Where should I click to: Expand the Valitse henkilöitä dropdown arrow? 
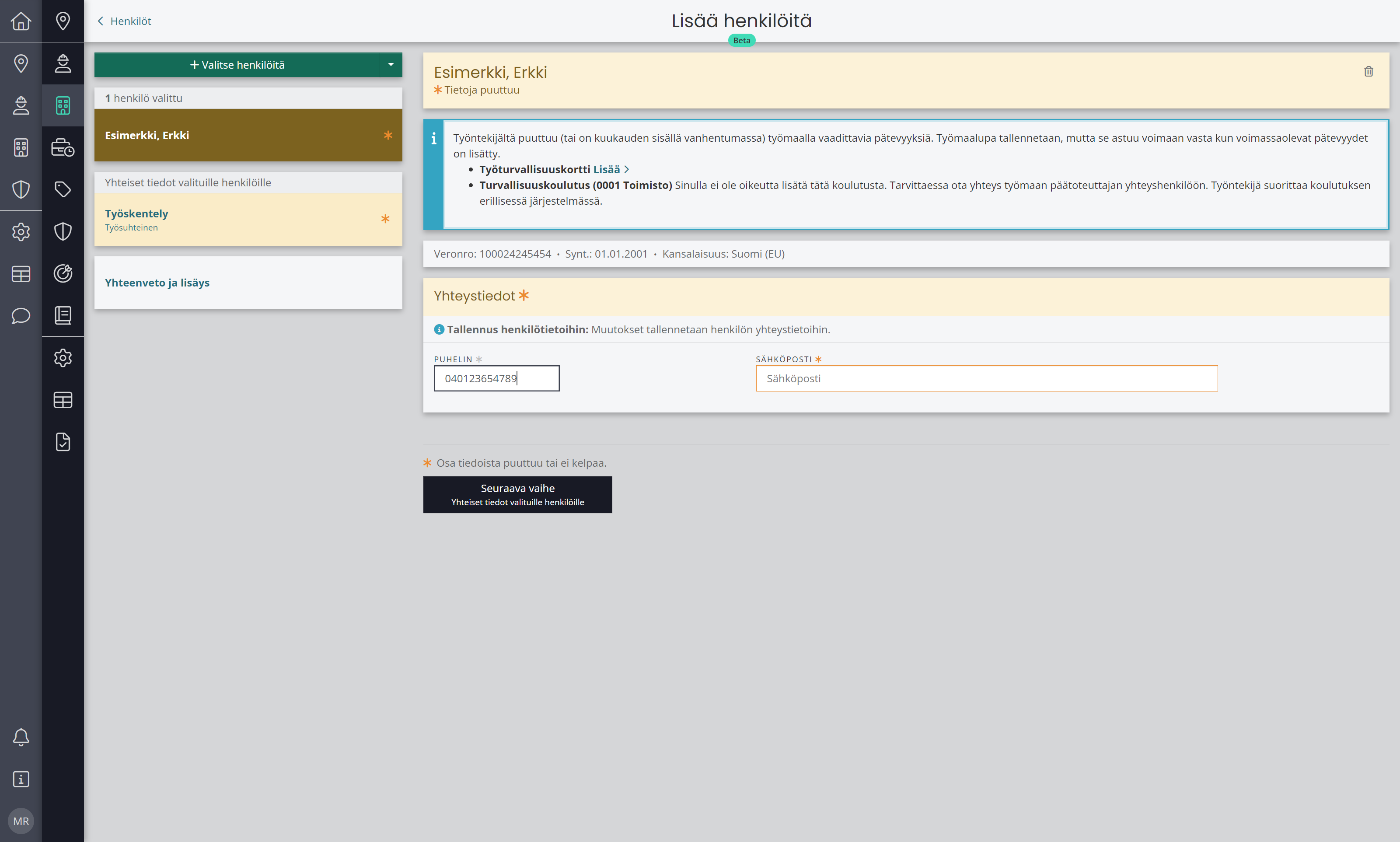point(391,65)
